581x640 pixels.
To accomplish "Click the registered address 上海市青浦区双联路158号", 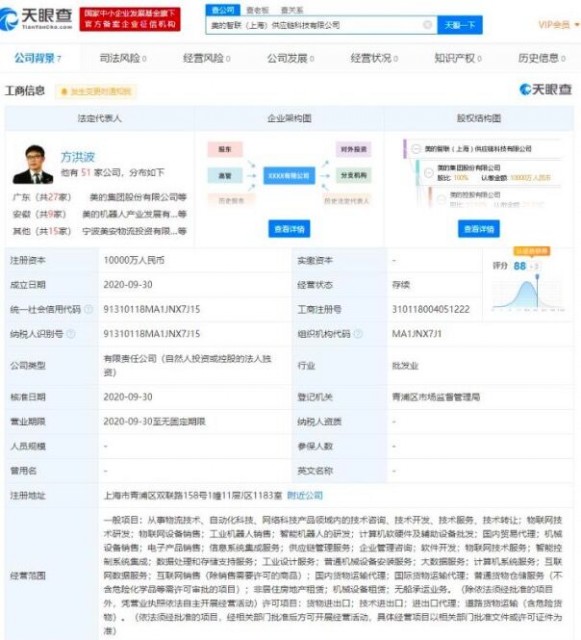I will point(193,496).
